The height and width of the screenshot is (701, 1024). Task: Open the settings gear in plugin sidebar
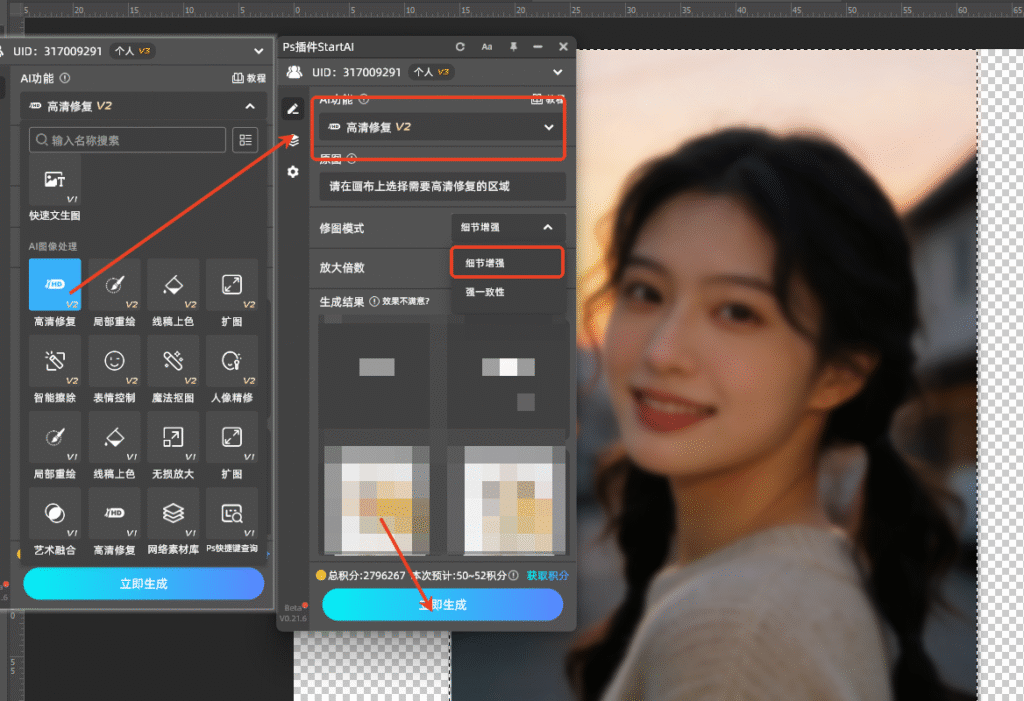tap(292, 172)
